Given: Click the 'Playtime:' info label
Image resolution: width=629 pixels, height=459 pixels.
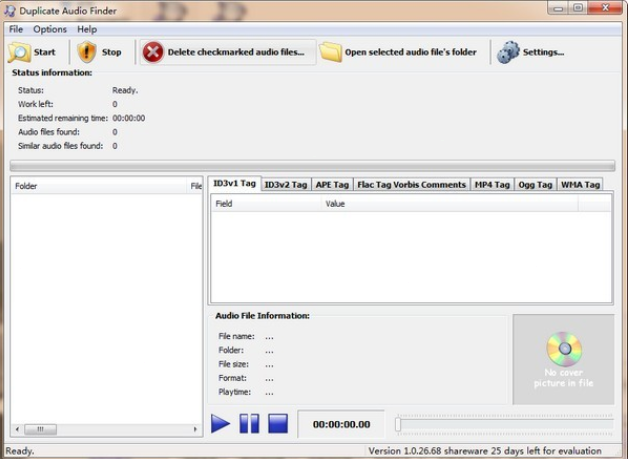Looking at the screenshot, I should pyautogui.click(x=235, y=392).
